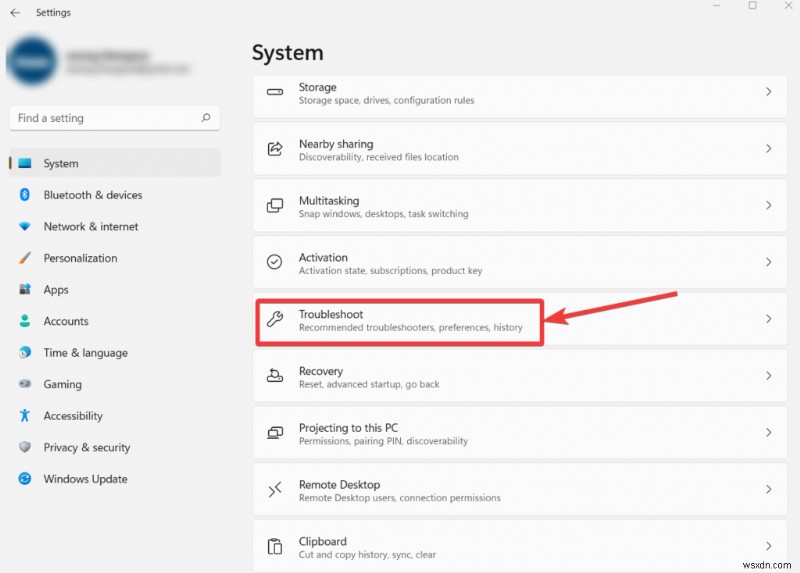Click 'Activation state, subscriptions, product key' text
The image size is (800, 573).
(x=390, y=270)
